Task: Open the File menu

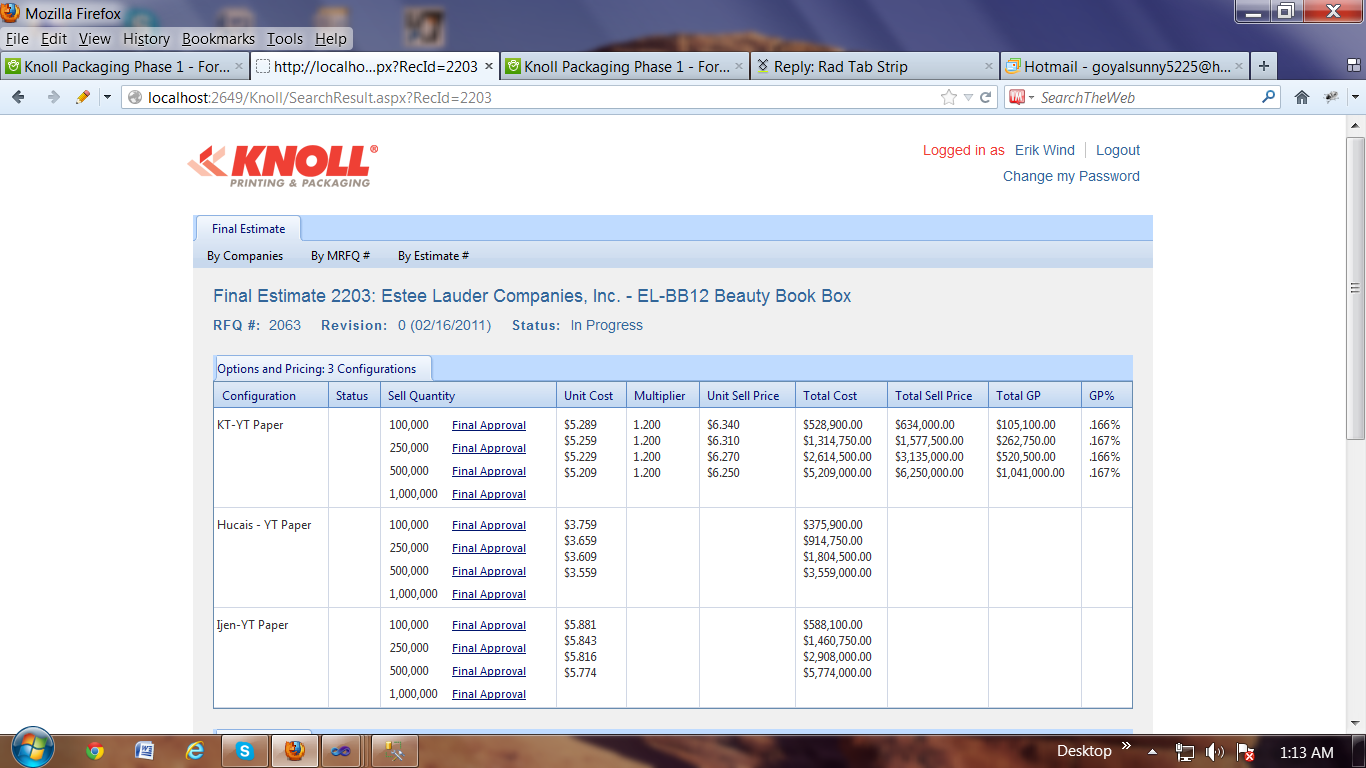Action: pos(17,39)
